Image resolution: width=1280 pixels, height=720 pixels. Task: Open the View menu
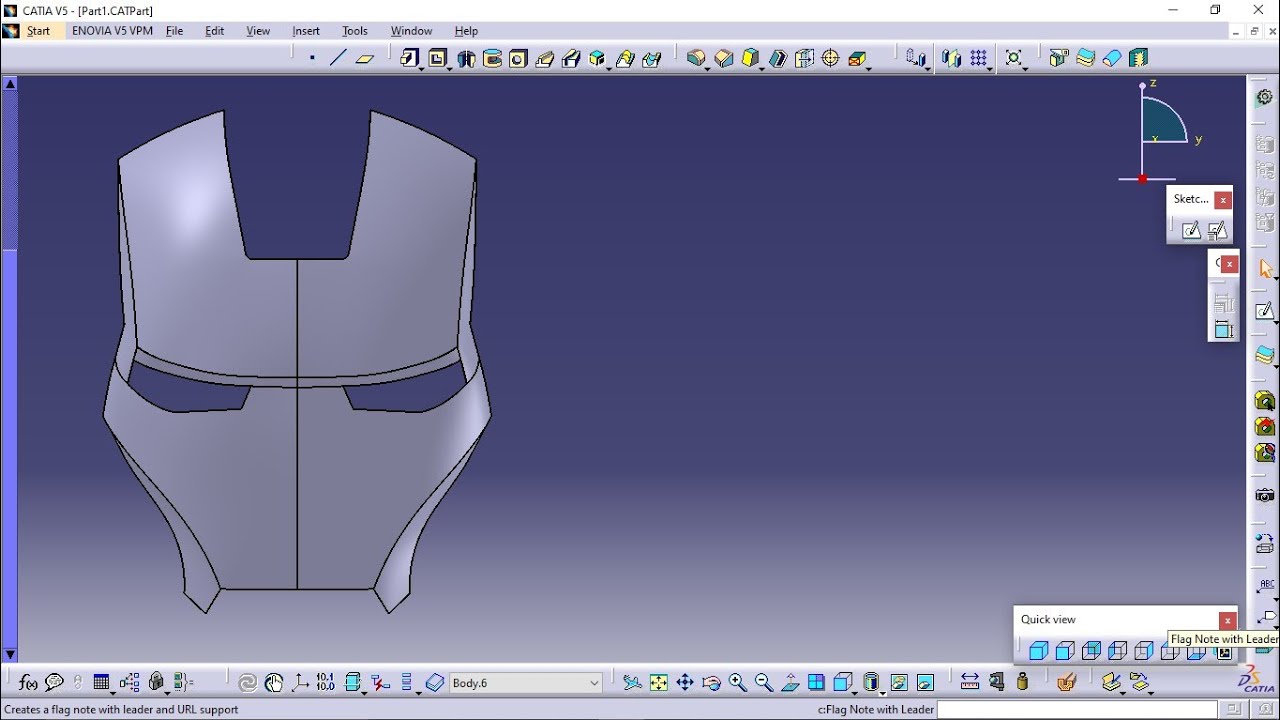point(258,31)
